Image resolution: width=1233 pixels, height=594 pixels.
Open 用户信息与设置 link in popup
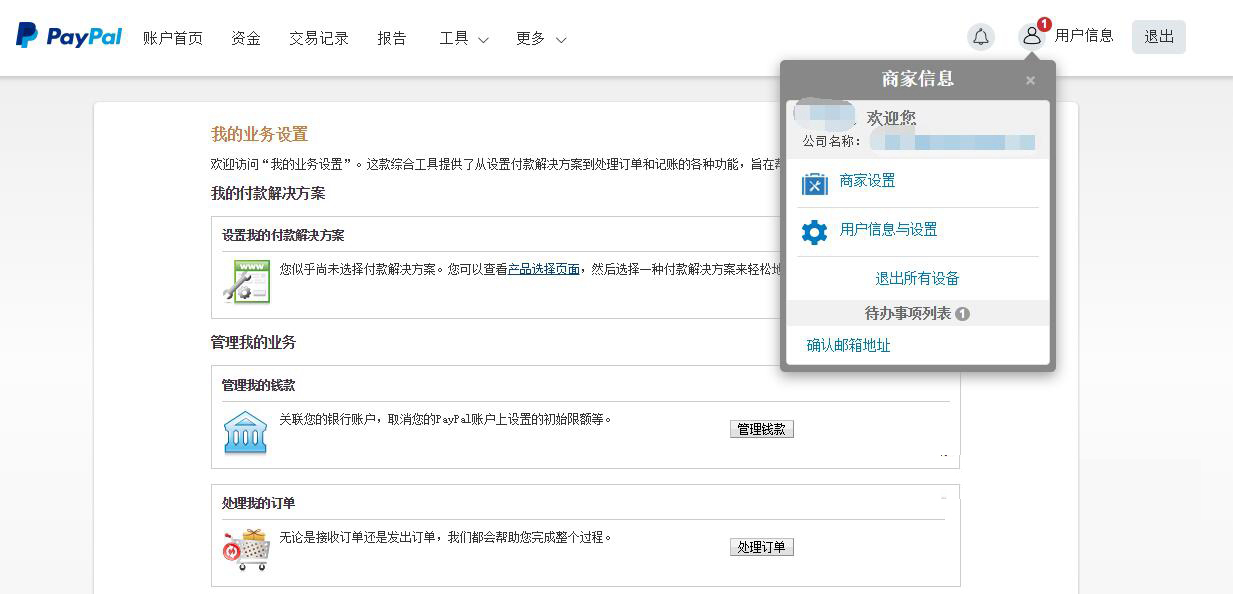coord(889,230)
